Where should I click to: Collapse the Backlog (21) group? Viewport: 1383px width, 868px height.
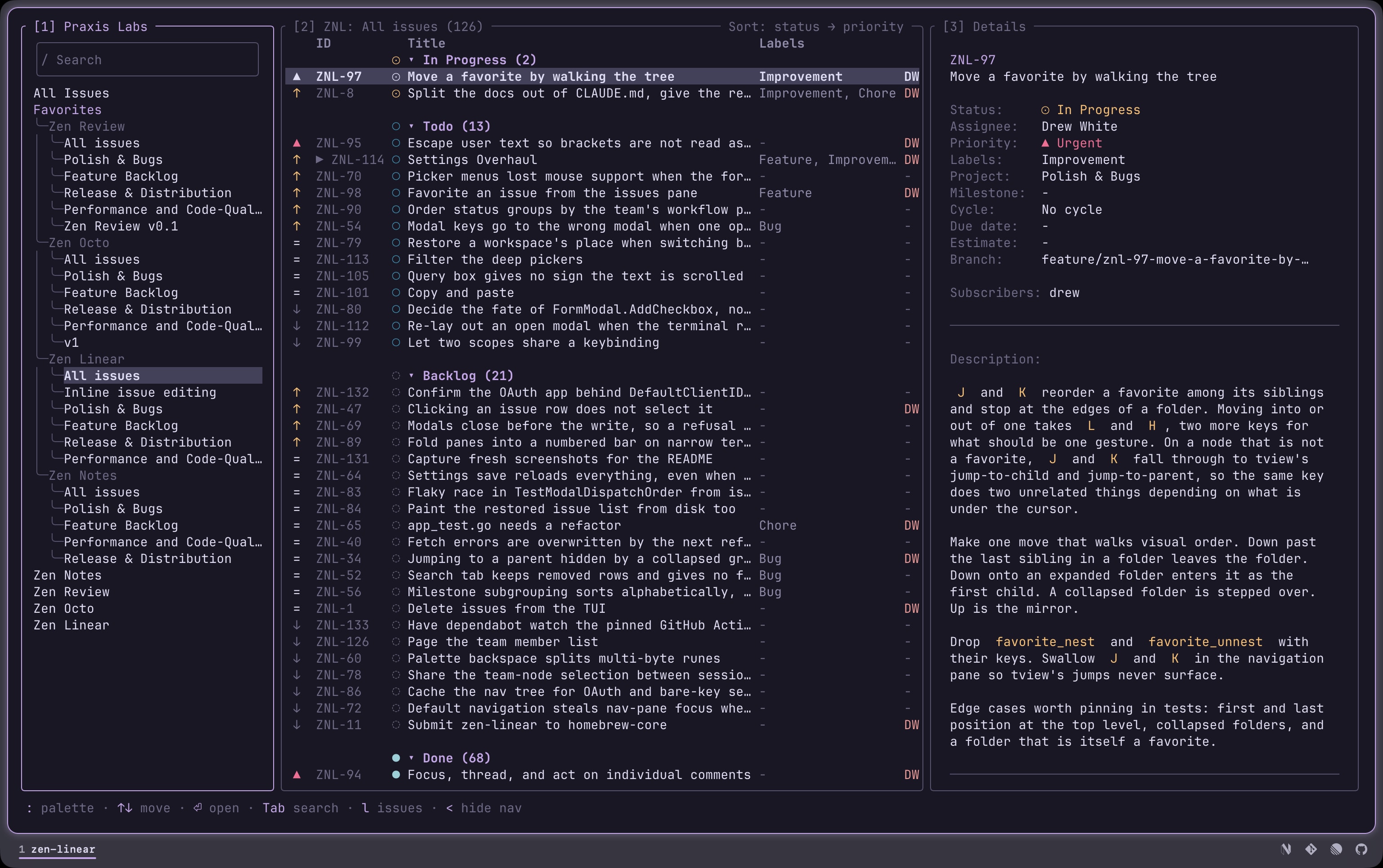coord(411,376)
